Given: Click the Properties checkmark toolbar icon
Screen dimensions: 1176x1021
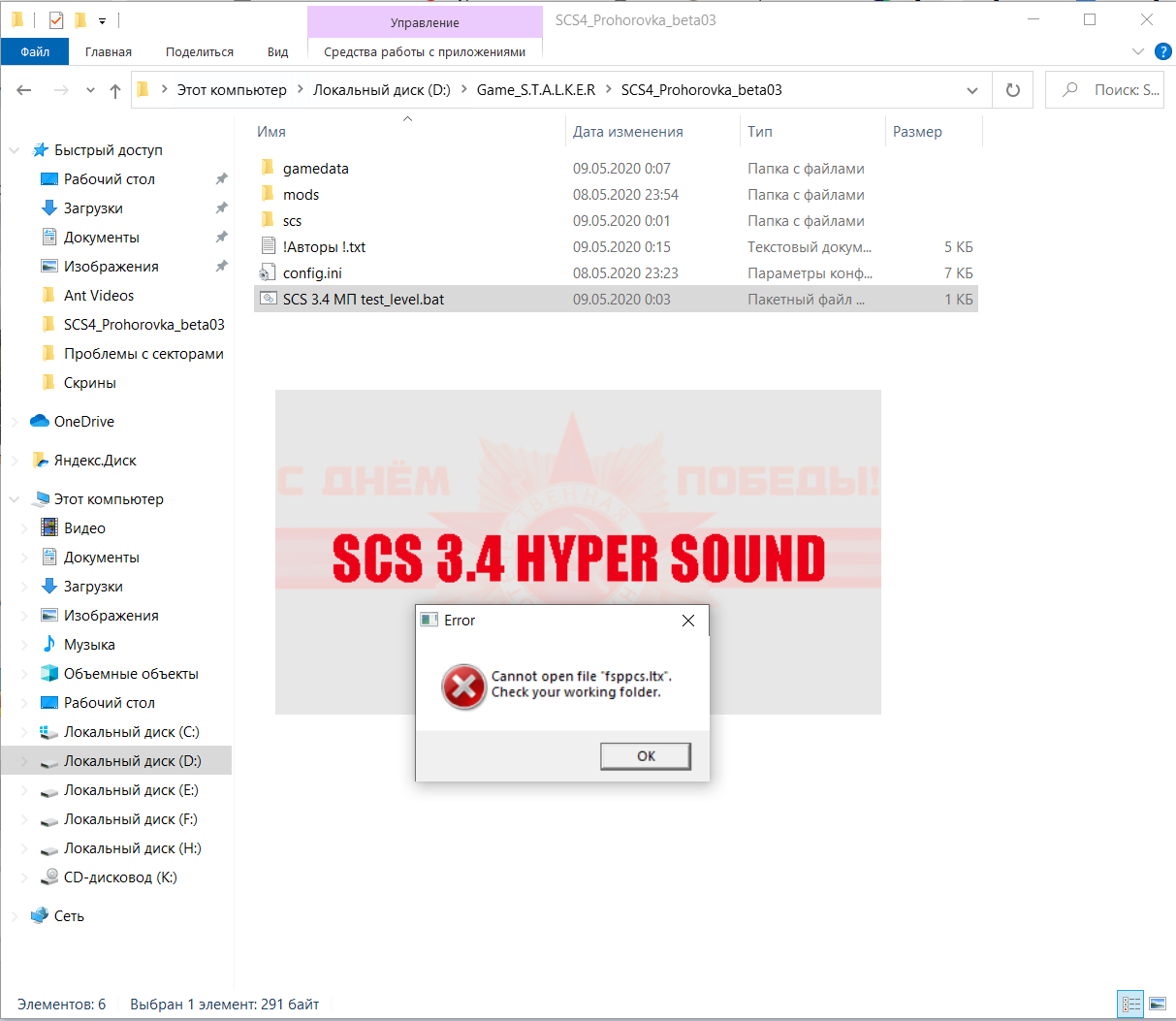Looking at the screenshot, I should point(55,20).
